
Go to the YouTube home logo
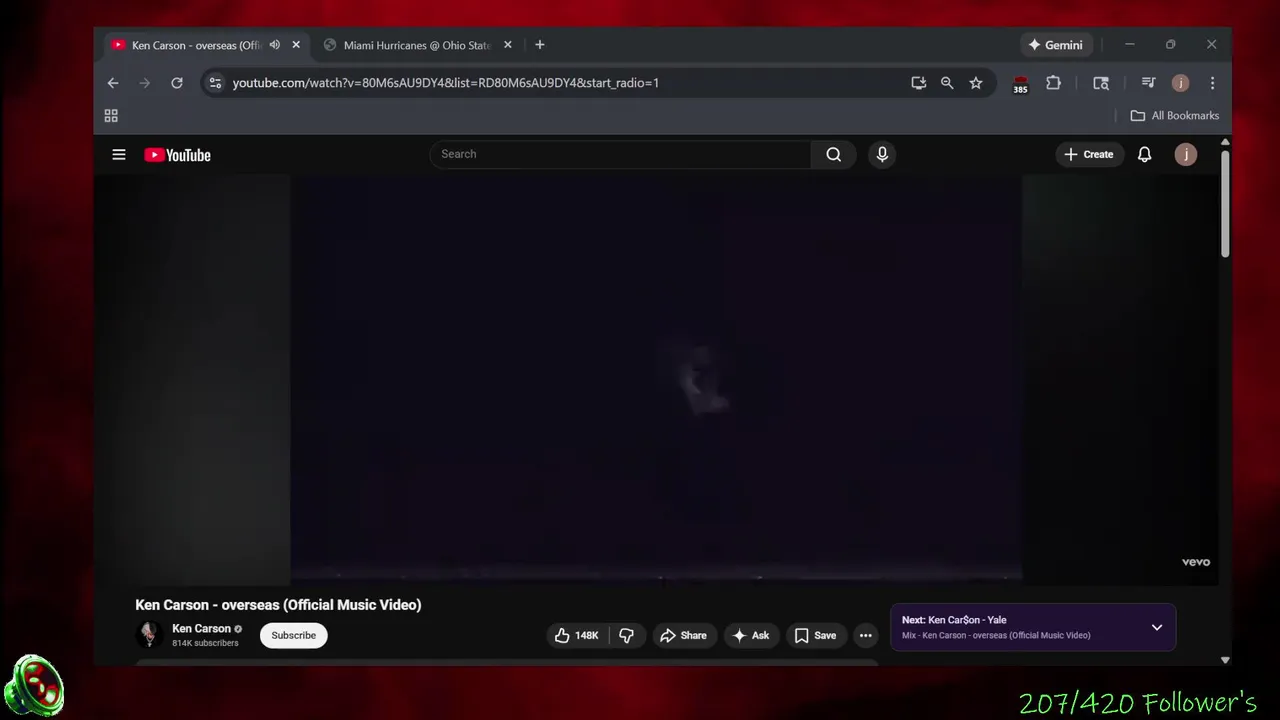coord(177,155)
